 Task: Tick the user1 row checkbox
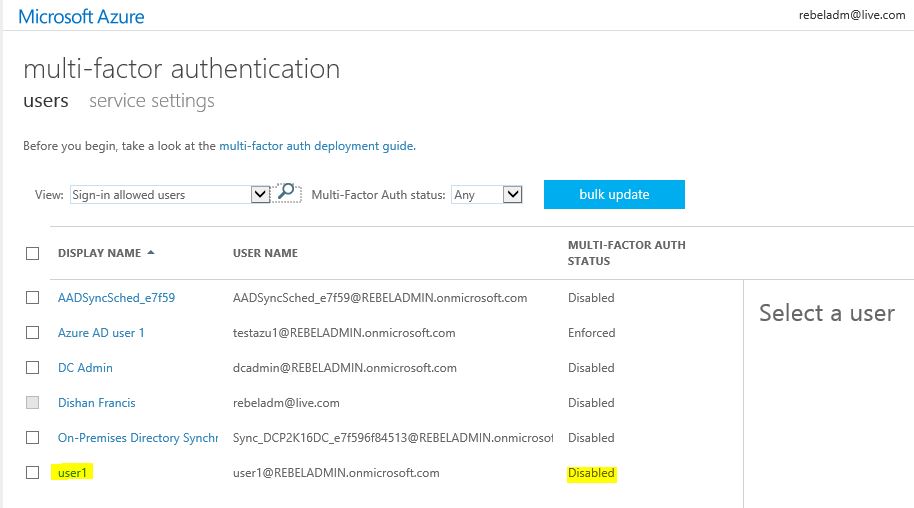[33, 472]
